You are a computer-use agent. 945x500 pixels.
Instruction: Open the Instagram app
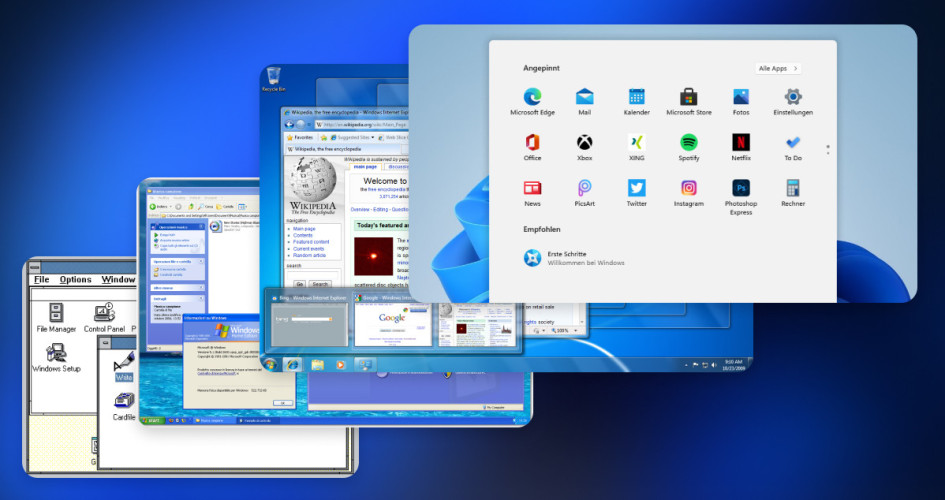tap(688, 193)
